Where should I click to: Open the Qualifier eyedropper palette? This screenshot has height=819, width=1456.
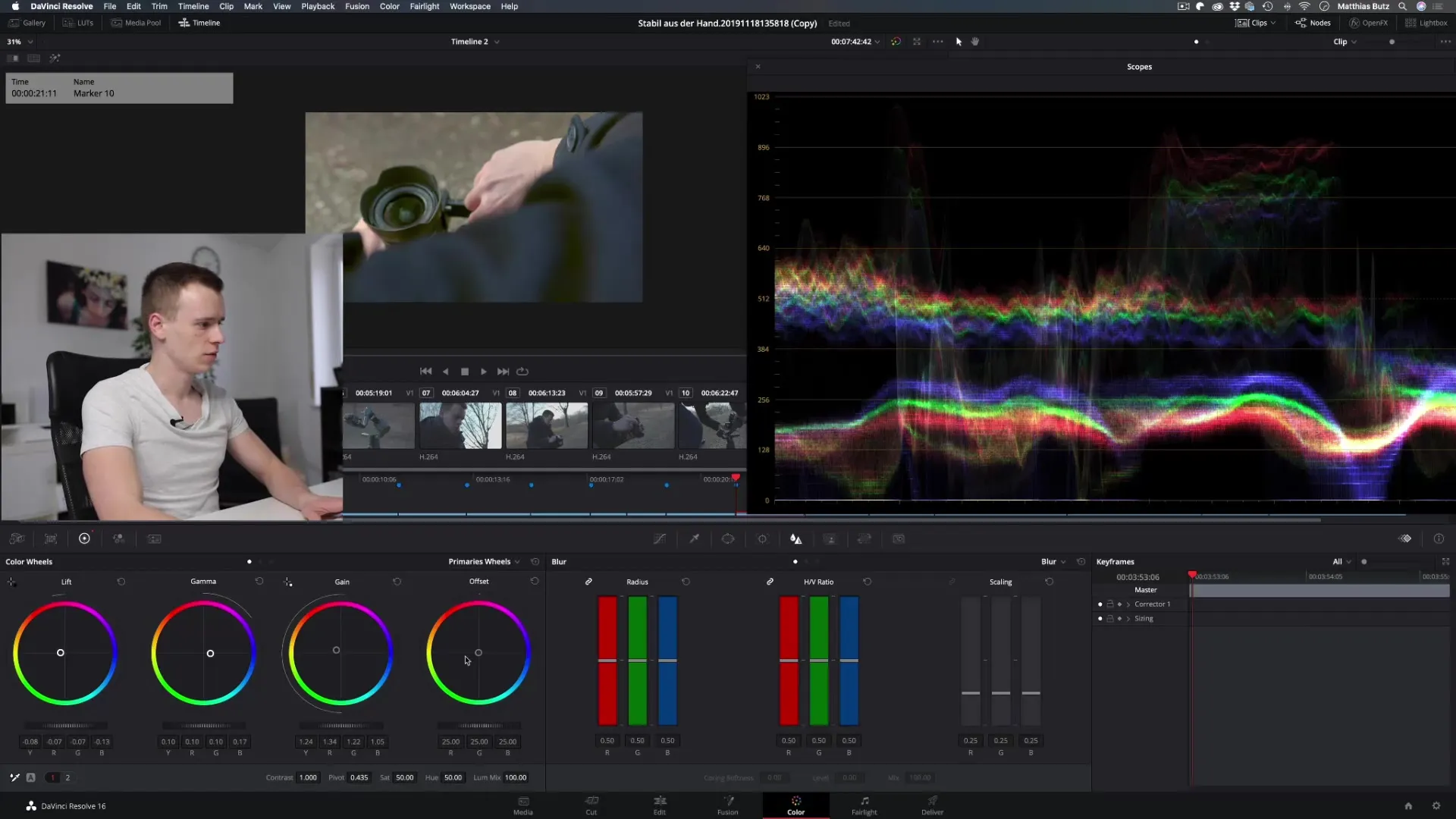pos(694,539)
